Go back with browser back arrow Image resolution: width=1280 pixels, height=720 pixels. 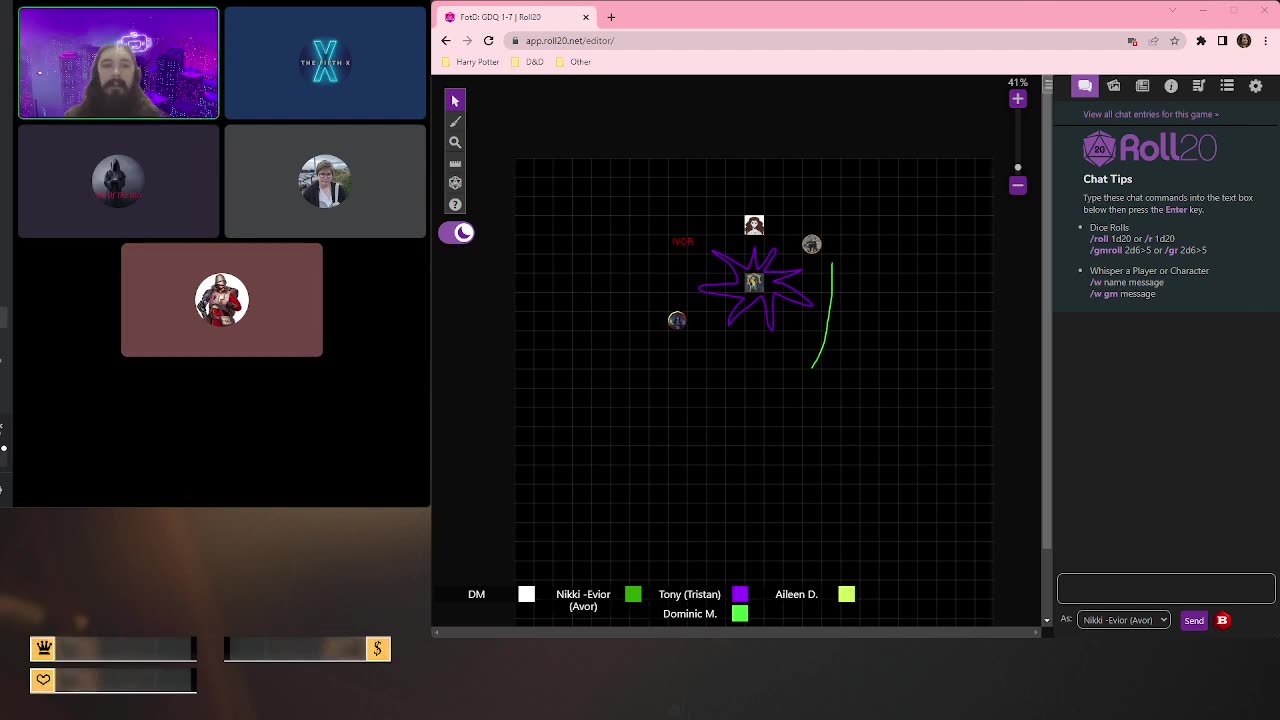click(446, 41)
